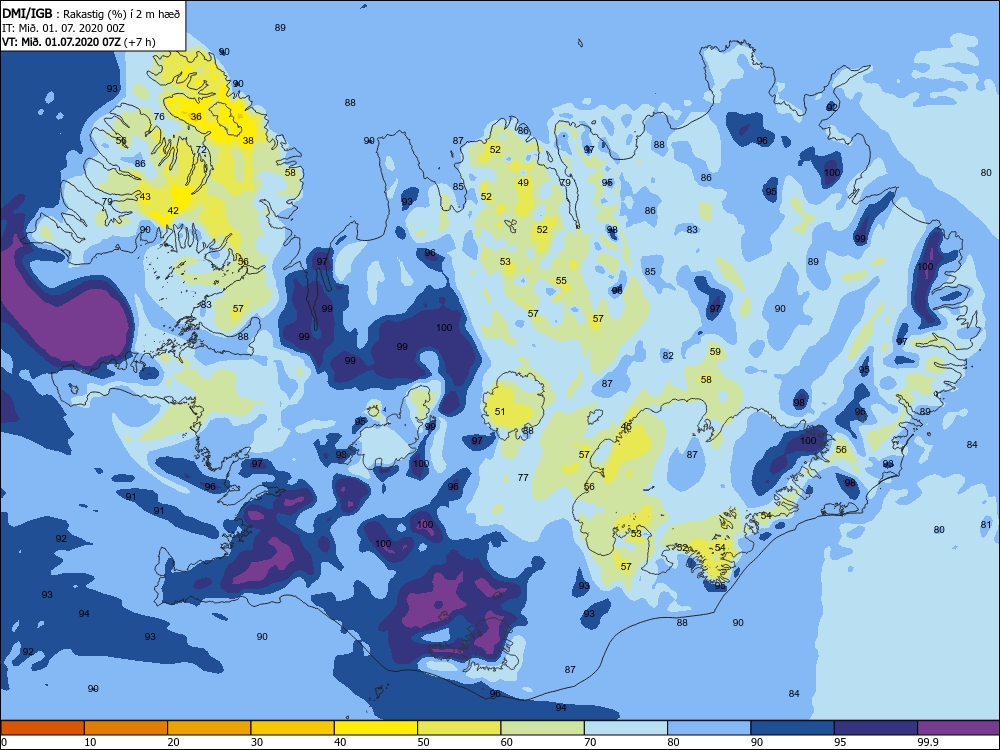Select the humidity value '76' on the map
The image size is (1000, 750).
point(159,117)
